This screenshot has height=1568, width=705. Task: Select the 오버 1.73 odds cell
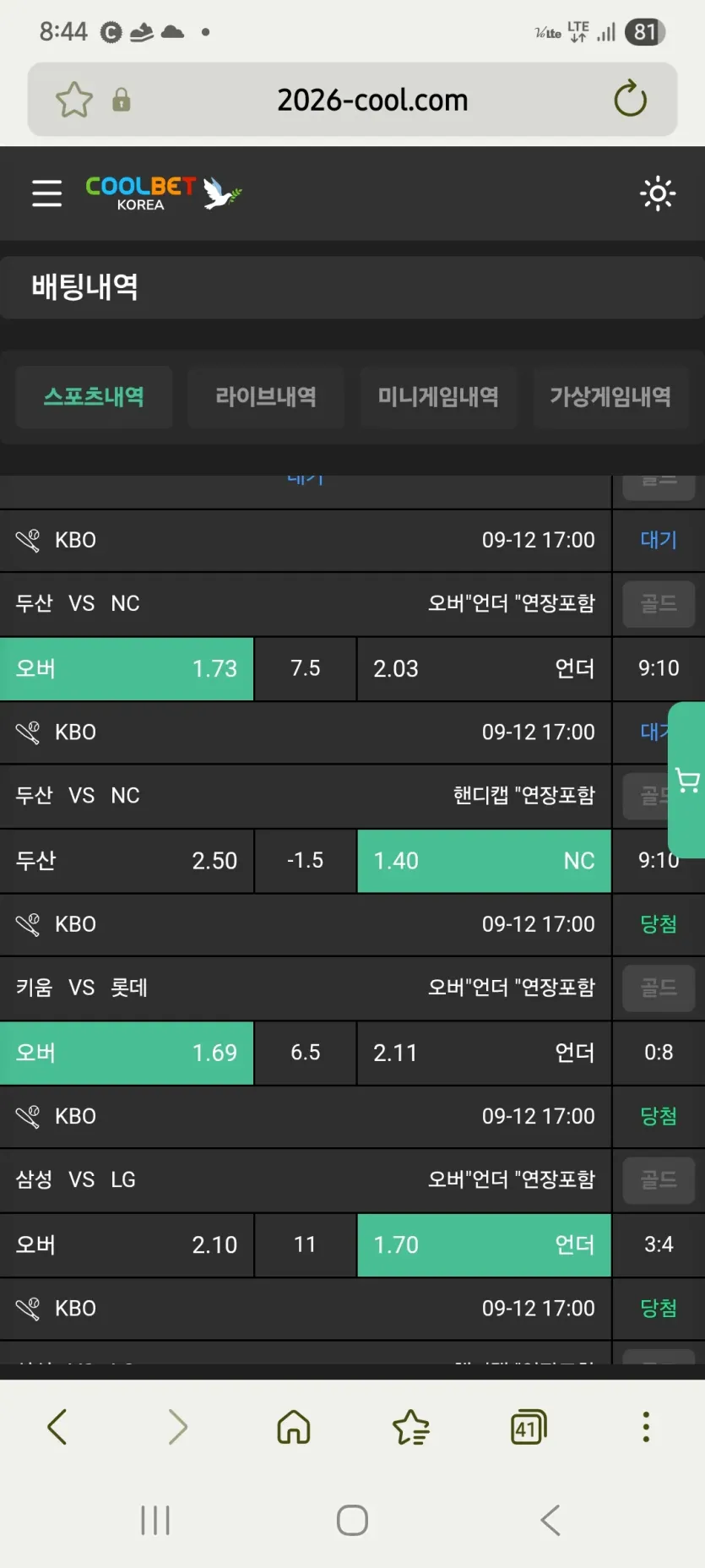(x=127, y=669)
